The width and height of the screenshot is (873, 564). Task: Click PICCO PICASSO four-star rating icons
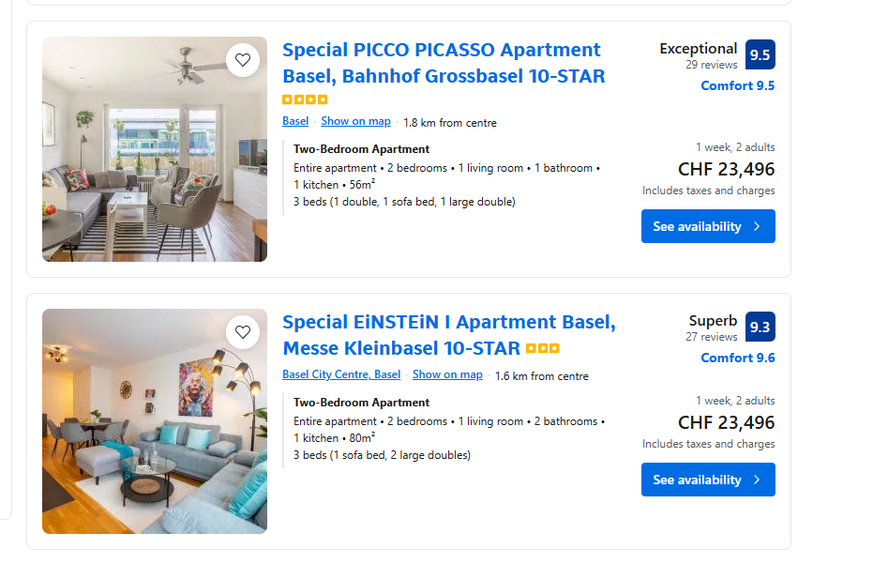coord(305,100)
